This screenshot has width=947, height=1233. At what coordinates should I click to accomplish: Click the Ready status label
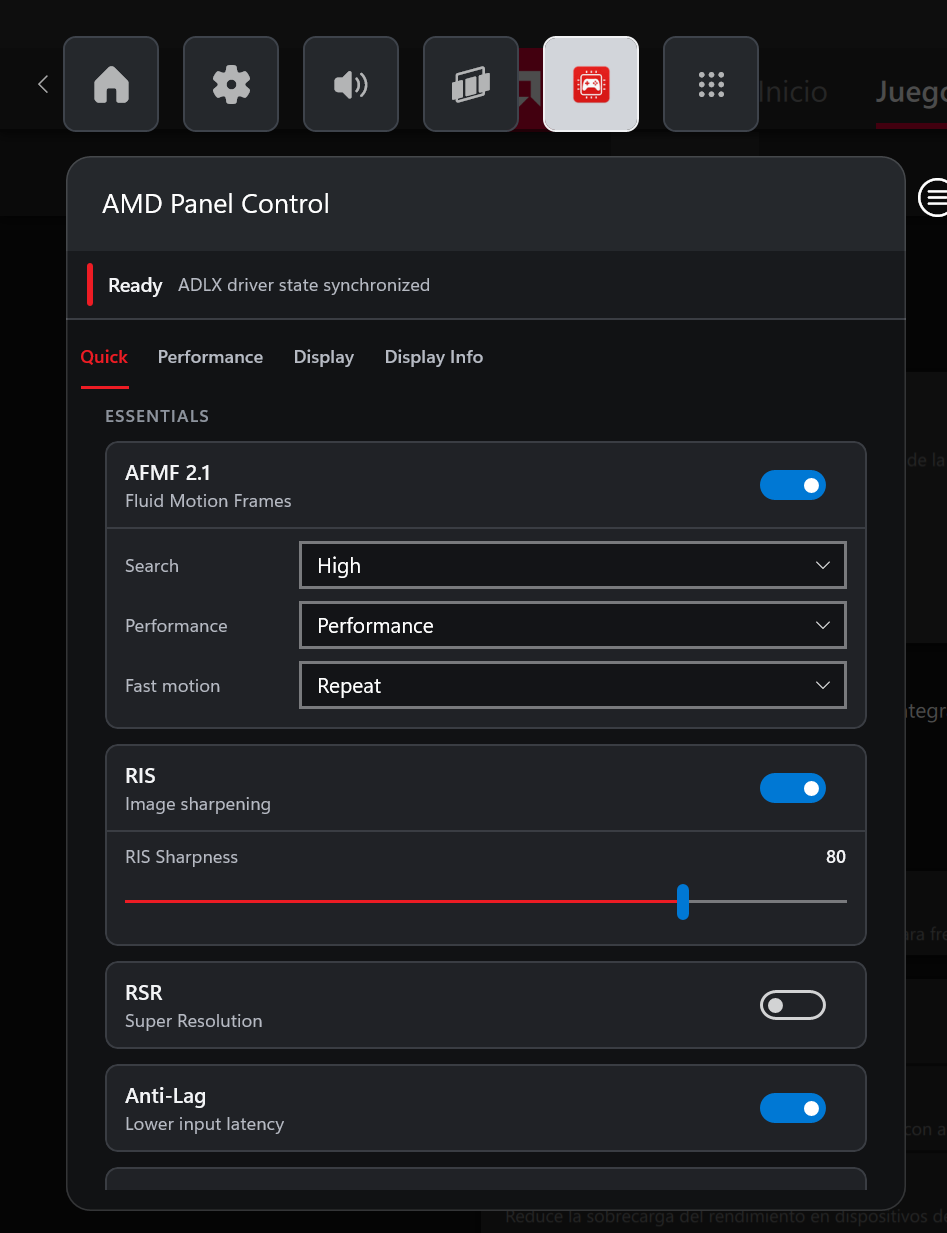pyautogui.click(x=135, y=285)
